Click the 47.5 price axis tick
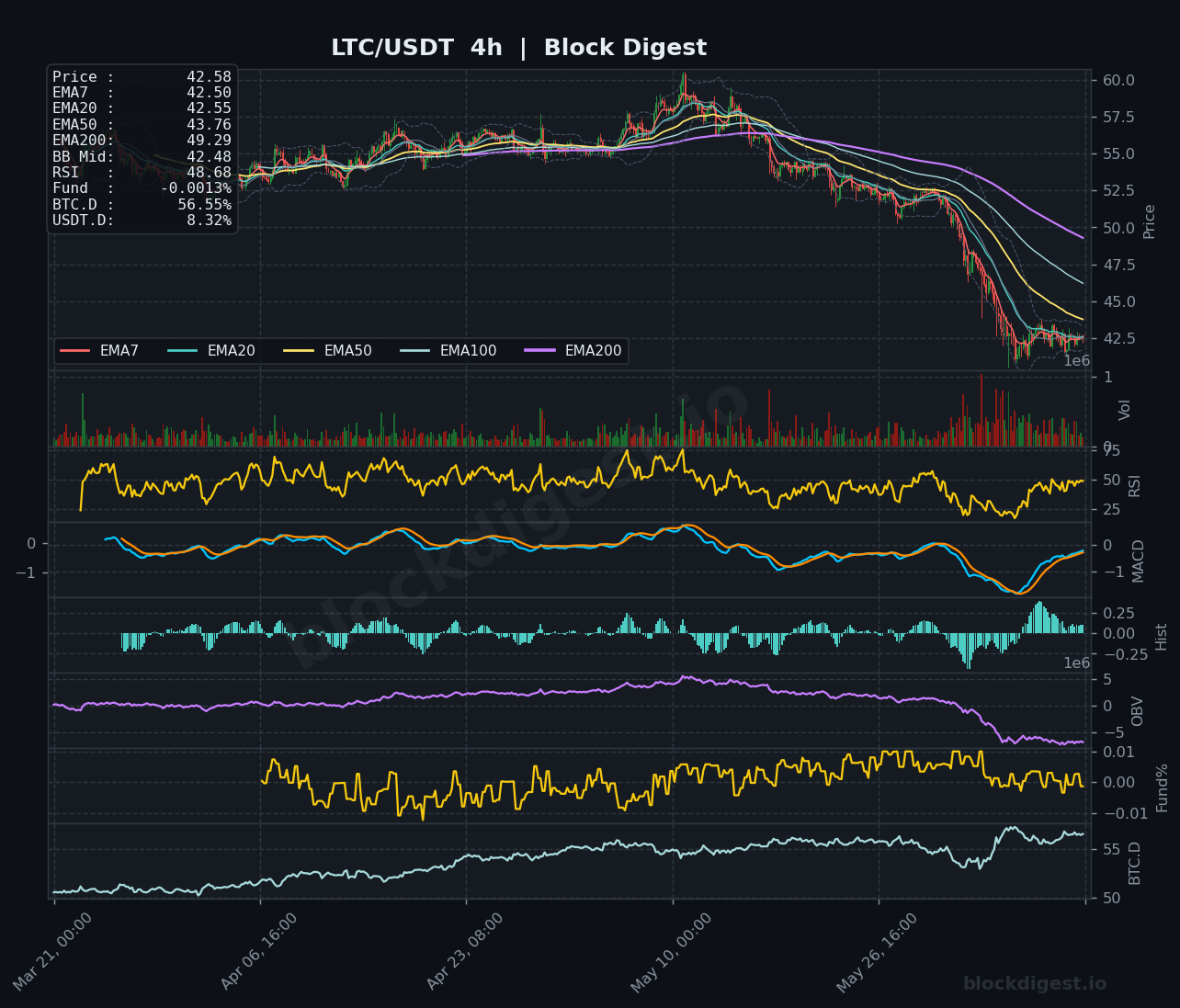 coord(1118,266)
